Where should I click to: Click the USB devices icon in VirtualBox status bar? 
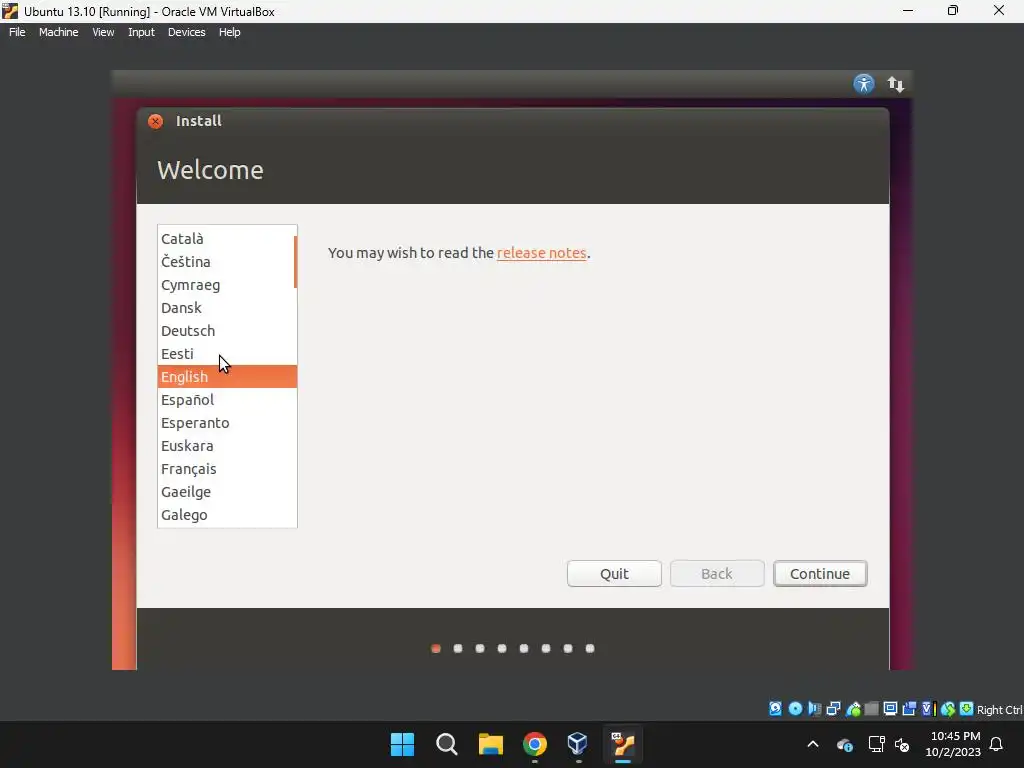tap(853, 709)
